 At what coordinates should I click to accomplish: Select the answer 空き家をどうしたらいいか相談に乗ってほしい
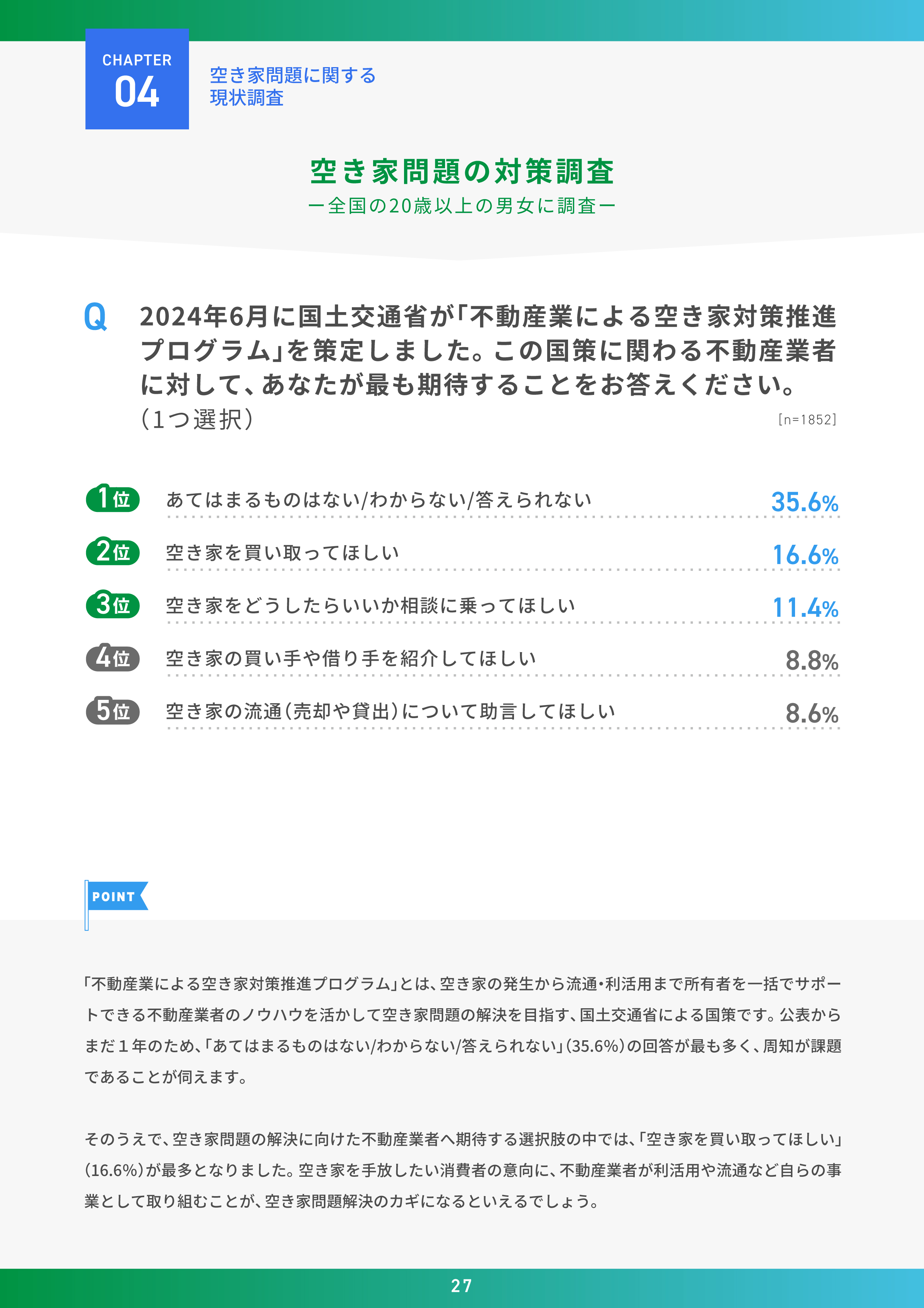(x=370, y=606)
